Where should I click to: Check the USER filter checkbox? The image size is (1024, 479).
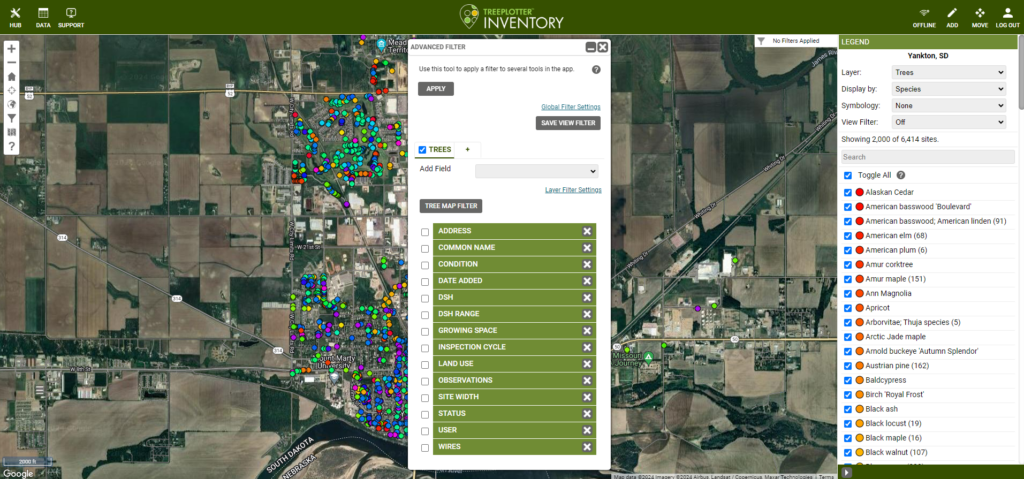425,431
